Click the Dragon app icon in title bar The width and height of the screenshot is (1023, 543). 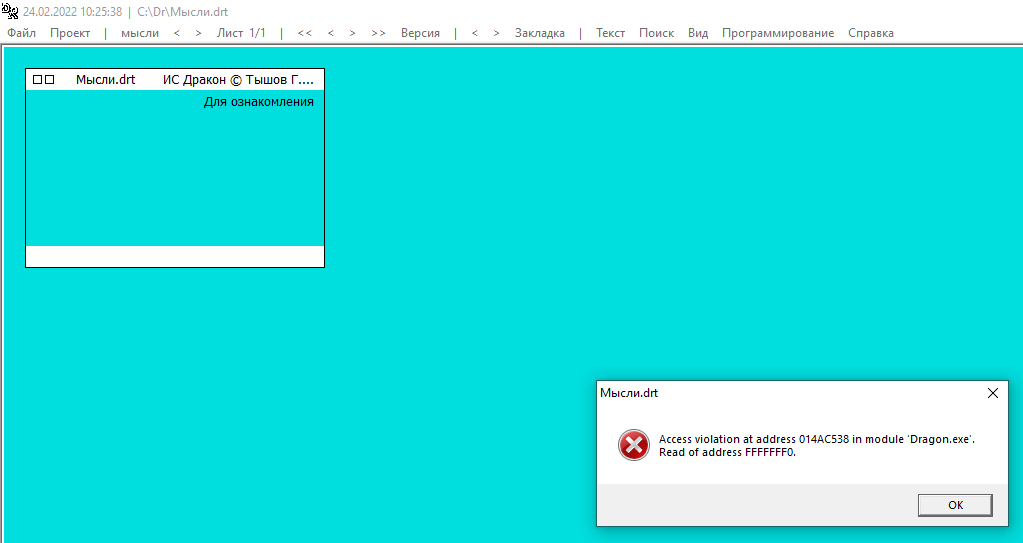click(10, 12)
